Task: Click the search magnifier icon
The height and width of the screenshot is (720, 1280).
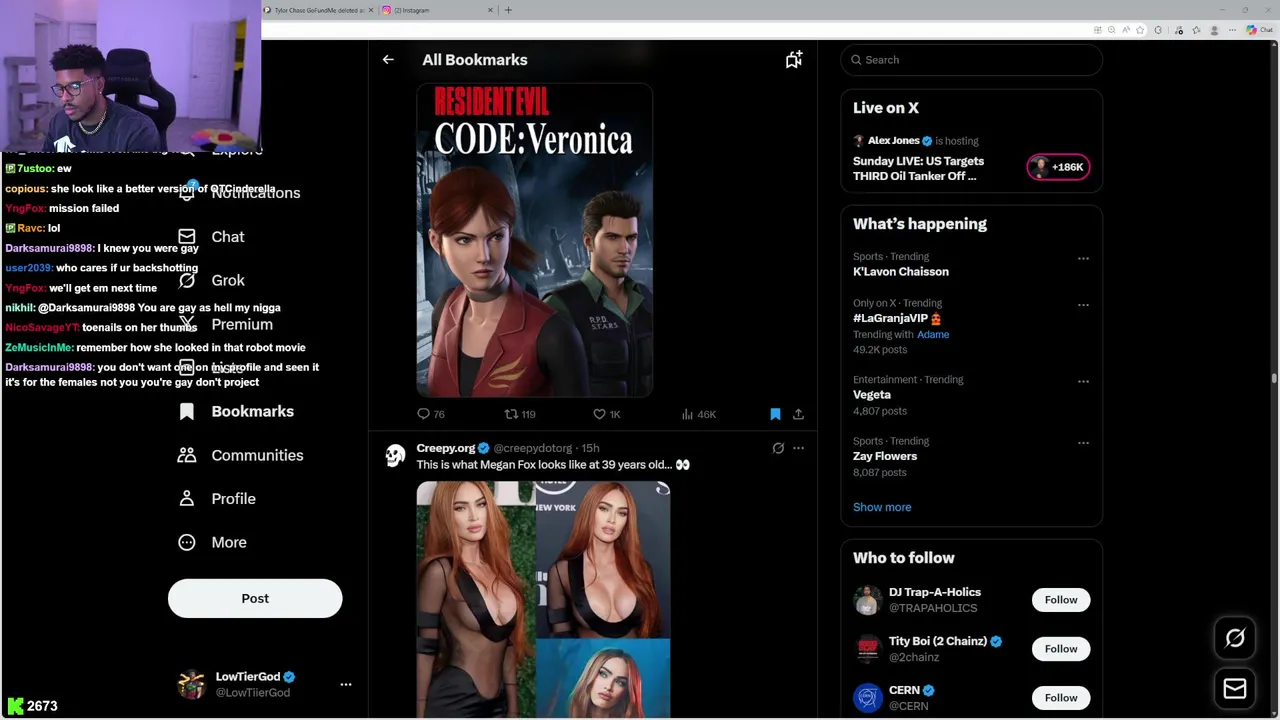Action: [x=856, y=60]
